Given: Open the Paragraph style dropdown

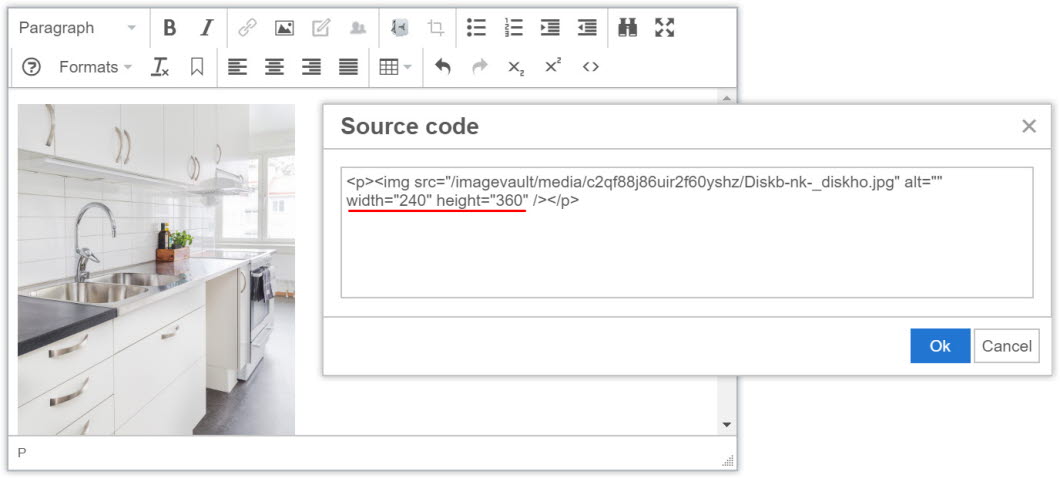Looking at the screenshot, I should (77, 28).
